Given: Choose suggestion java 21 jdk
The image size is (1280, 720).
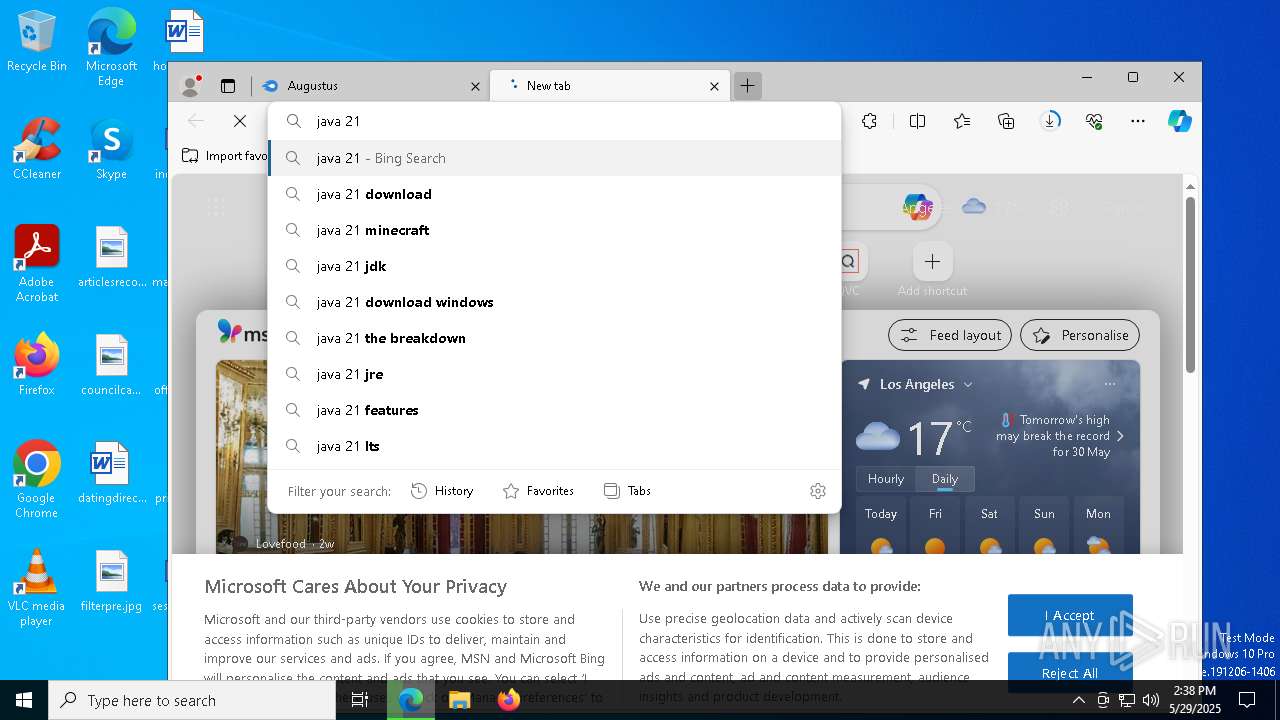Looking at the screenshot, I should (x=555, y=266).
